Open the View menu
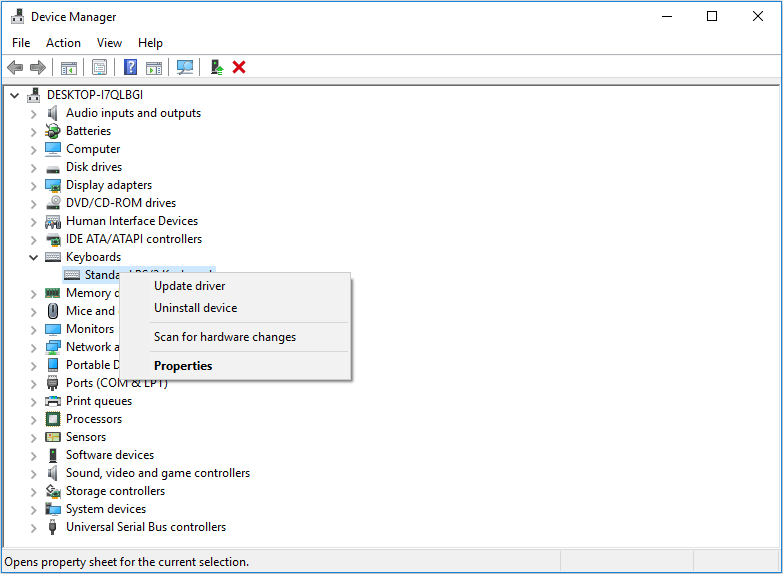Screen dimensions: 783x574 coord(109,43)
